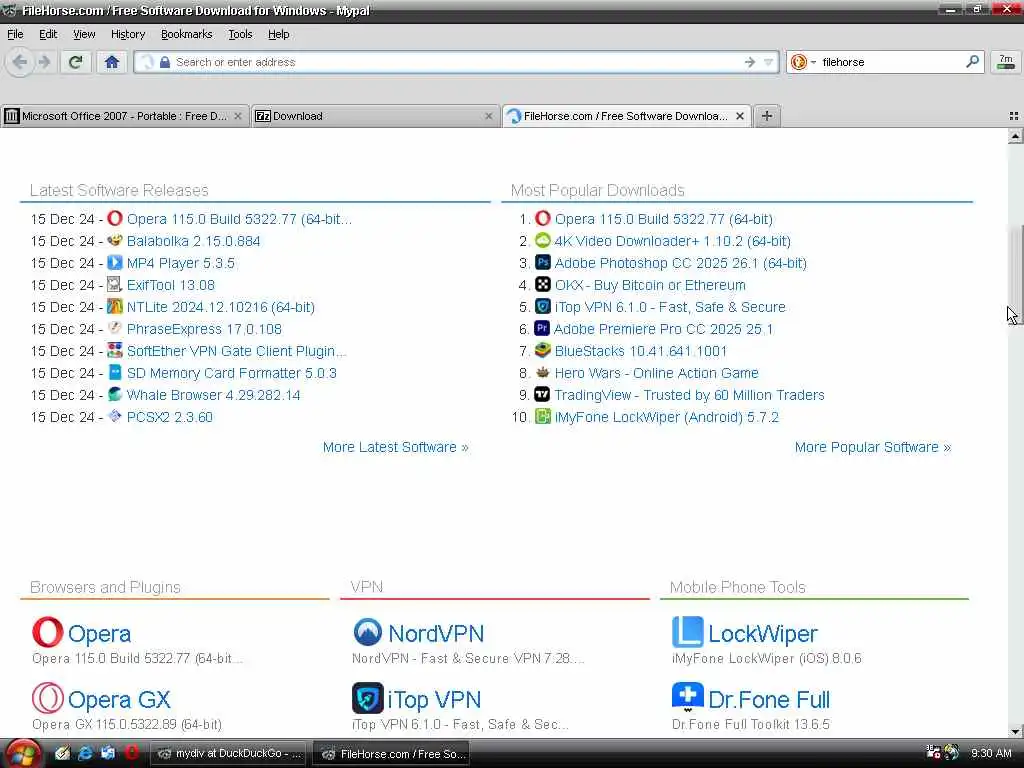Launch Internet Explorer from quick launch
This screenshot has width=1024, height=768.
[85, 753]
